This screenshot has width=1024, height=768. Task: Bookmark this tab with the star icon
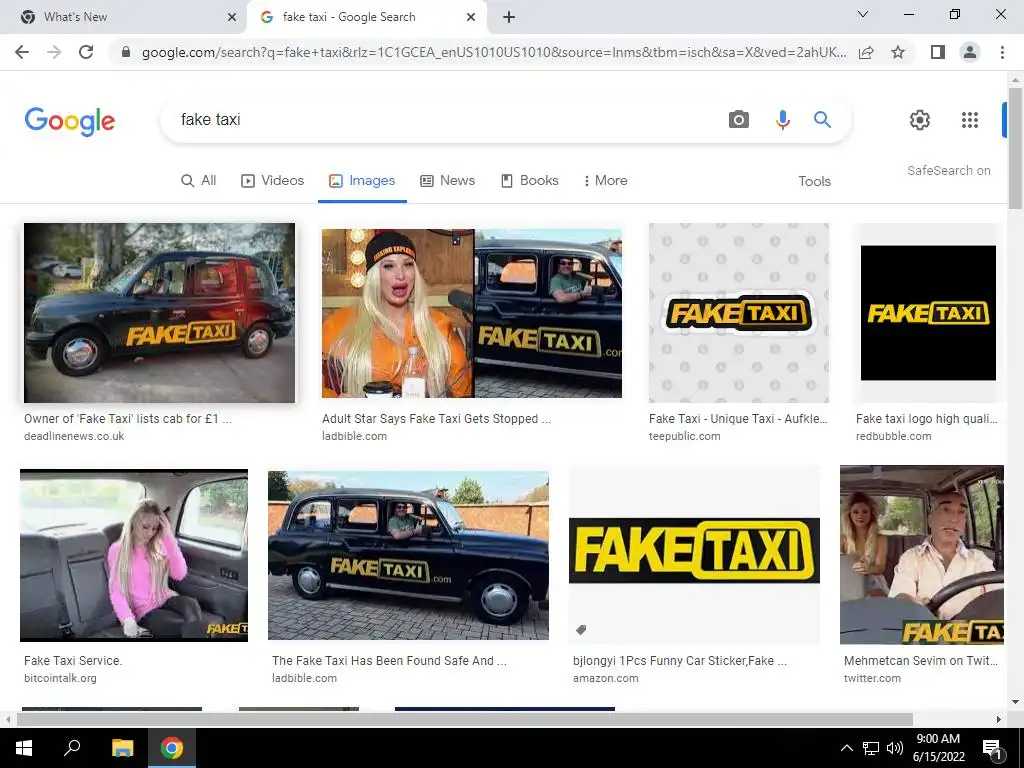coord(898,52)
